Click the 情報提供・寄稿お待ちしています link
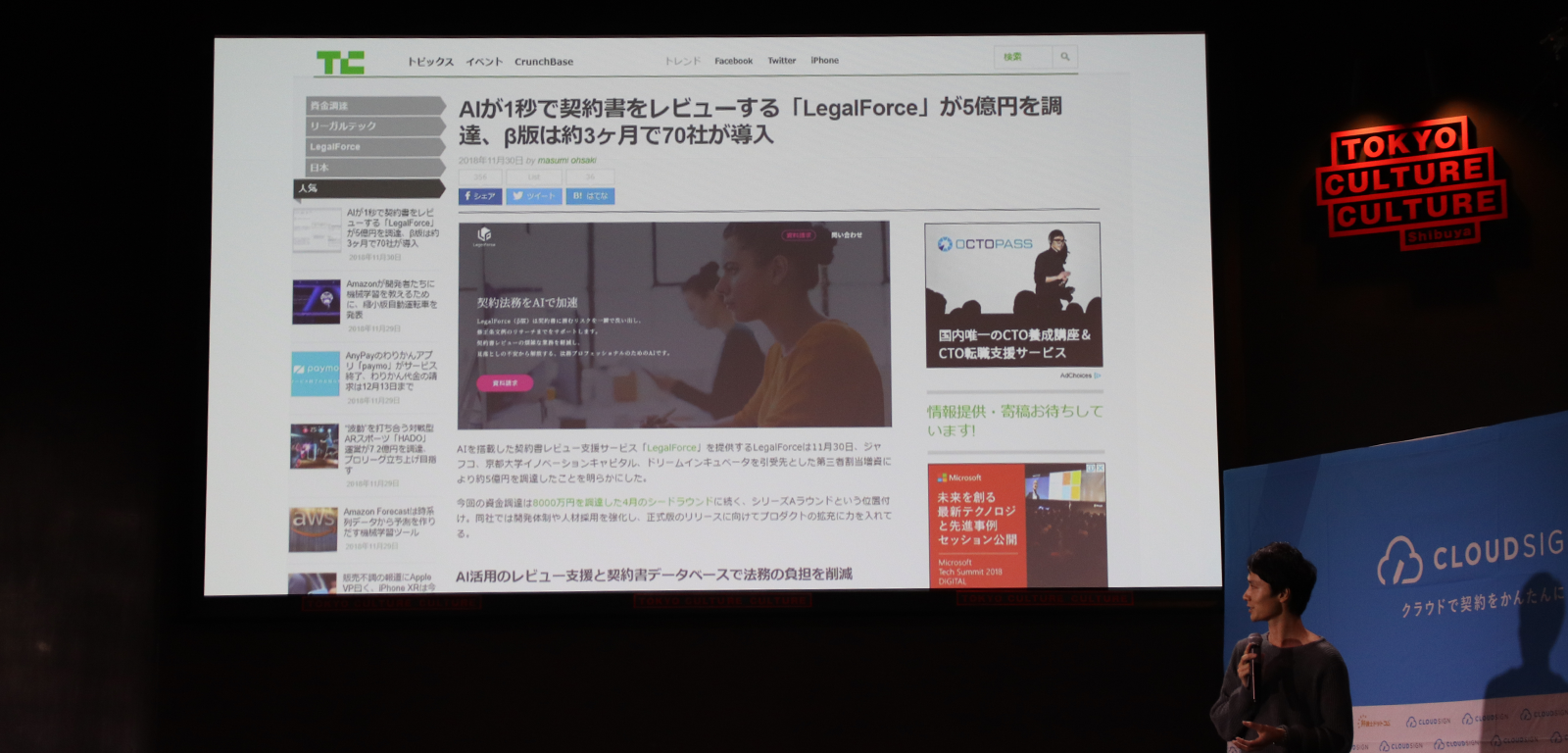This screenshot has height=753, width=1568. pyautogui.click(x=1015, y=420)
